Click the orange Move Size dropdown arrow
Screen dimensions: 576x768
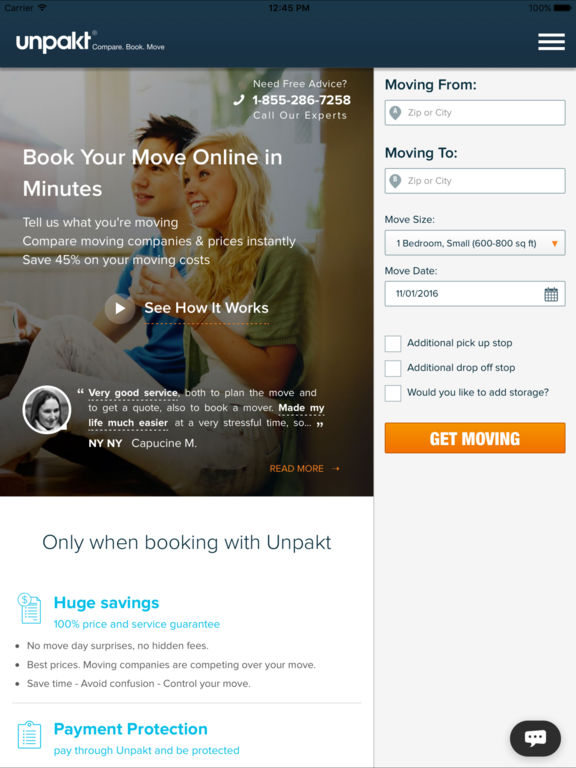[554, 243]
